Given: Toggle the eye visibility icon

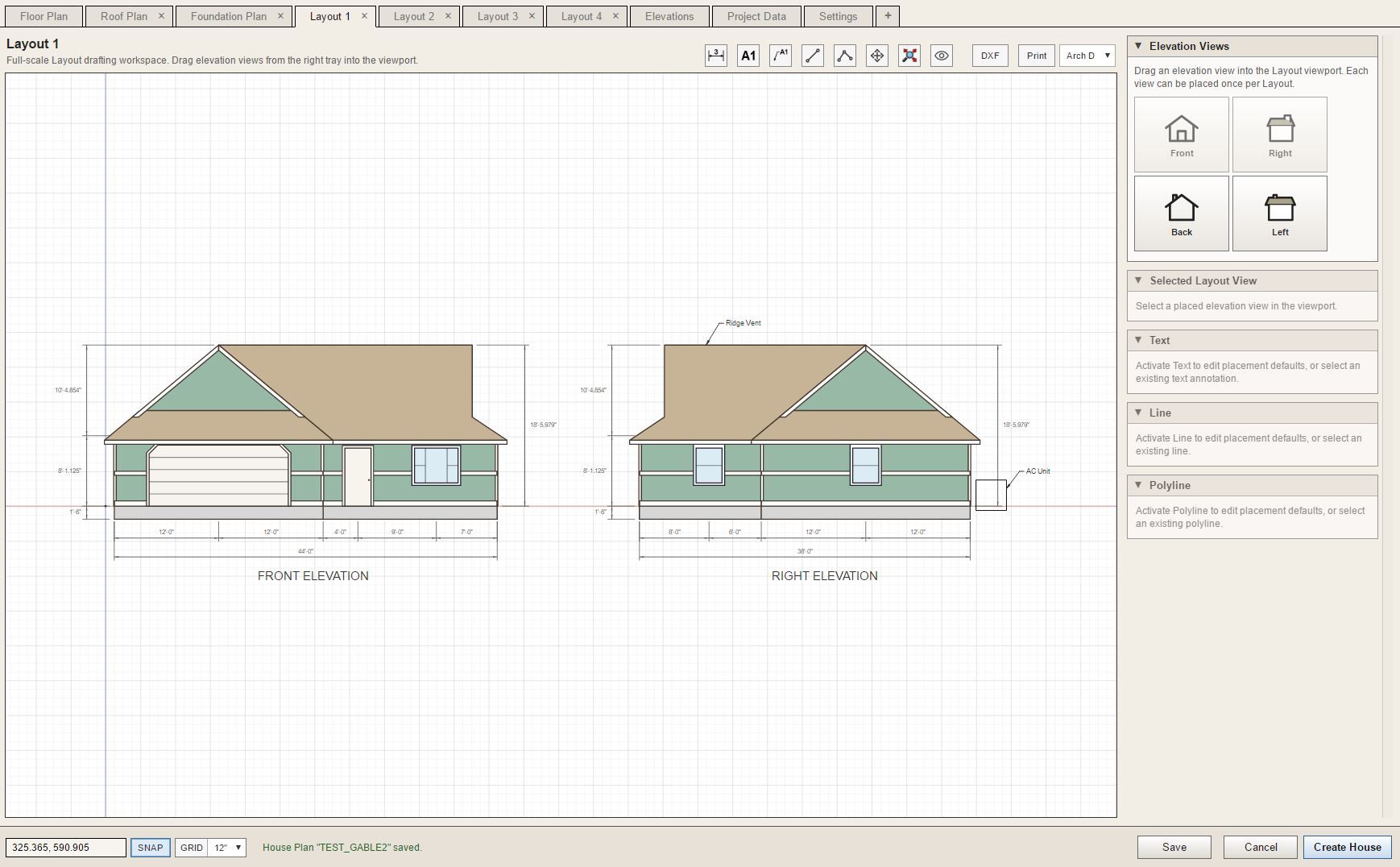Looking at the screenshot, I should coord(942,56).
